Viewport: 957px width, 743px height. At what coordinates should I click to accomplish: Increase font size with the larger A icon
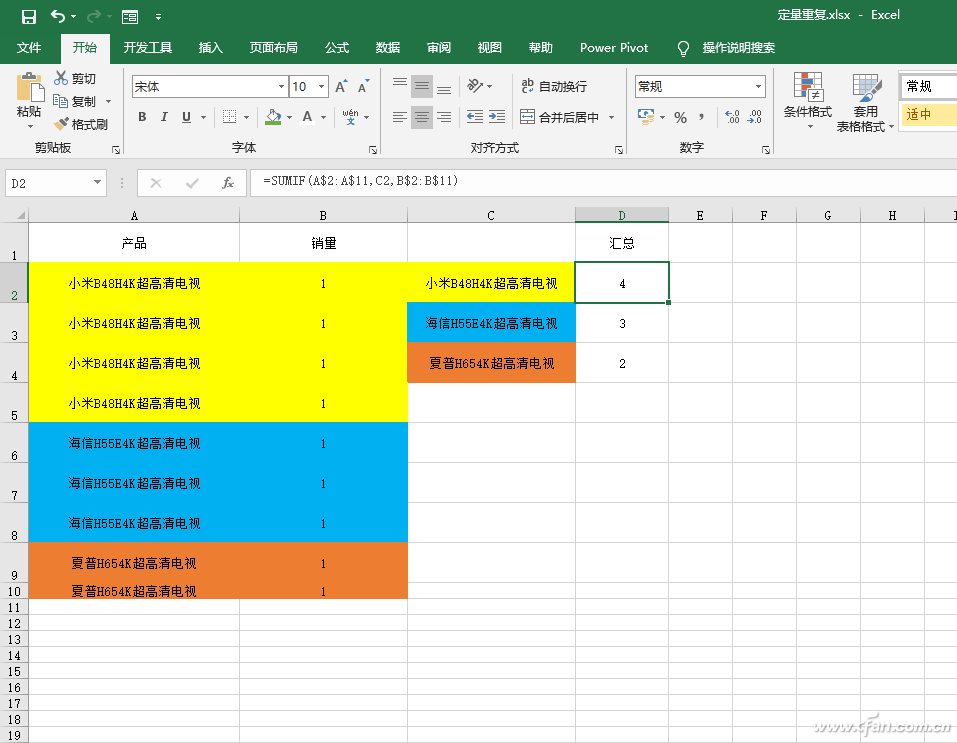341,87
